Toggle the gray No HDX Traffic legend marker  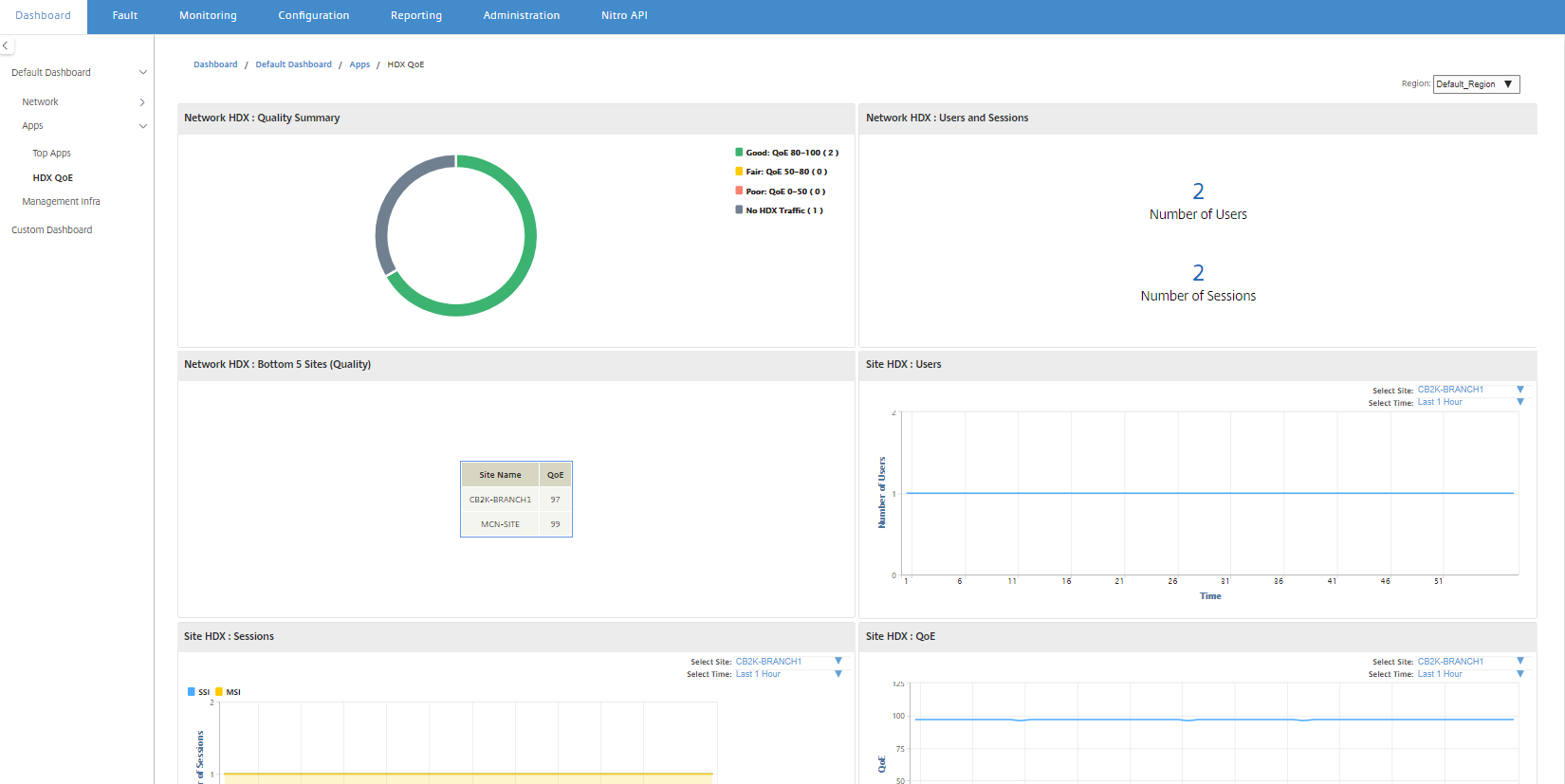tap(739, 210)
